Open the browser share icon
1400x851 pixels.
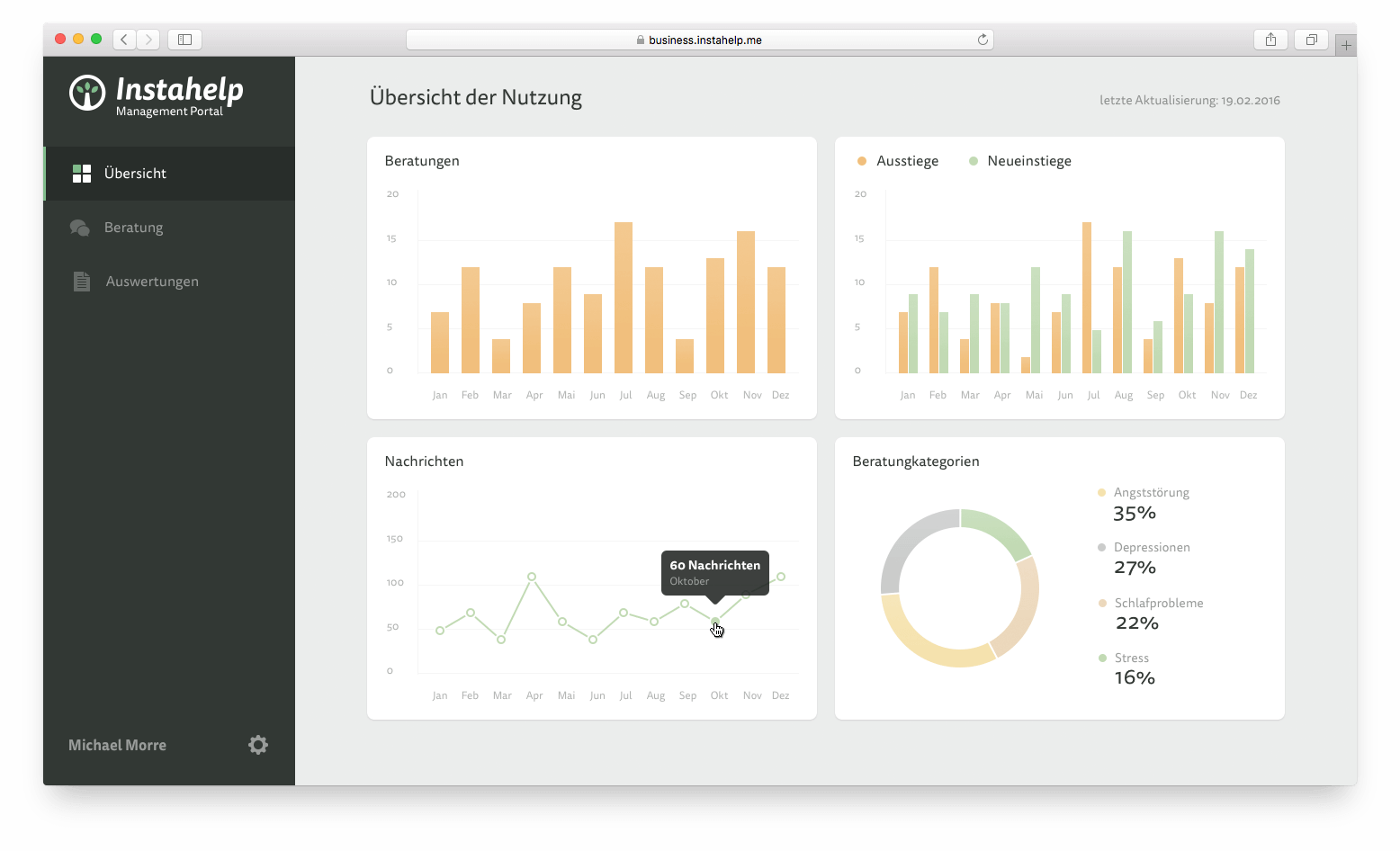click(1270, 40)
